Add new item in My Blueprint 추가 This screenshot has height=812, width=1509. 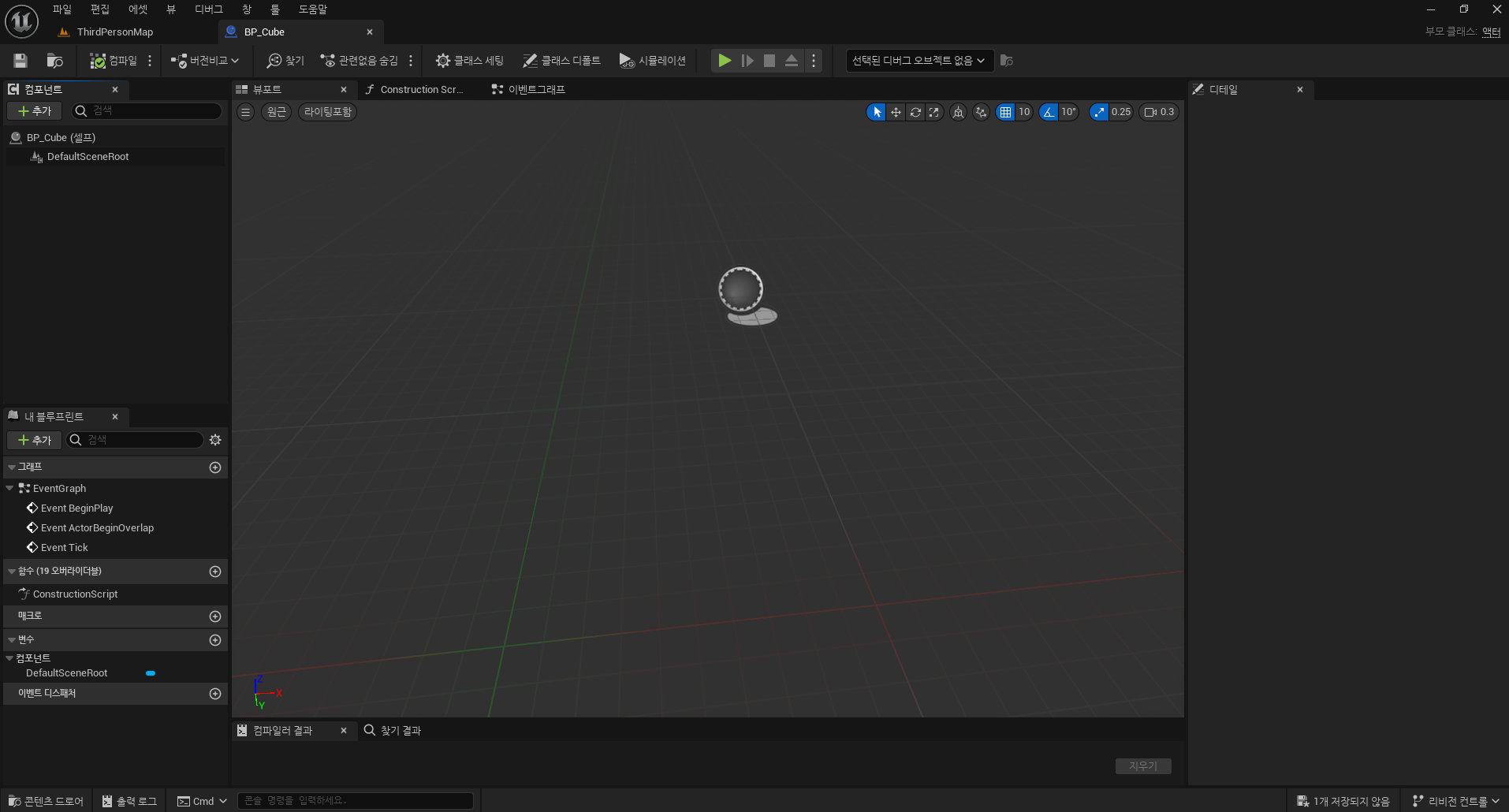(35, 440)
